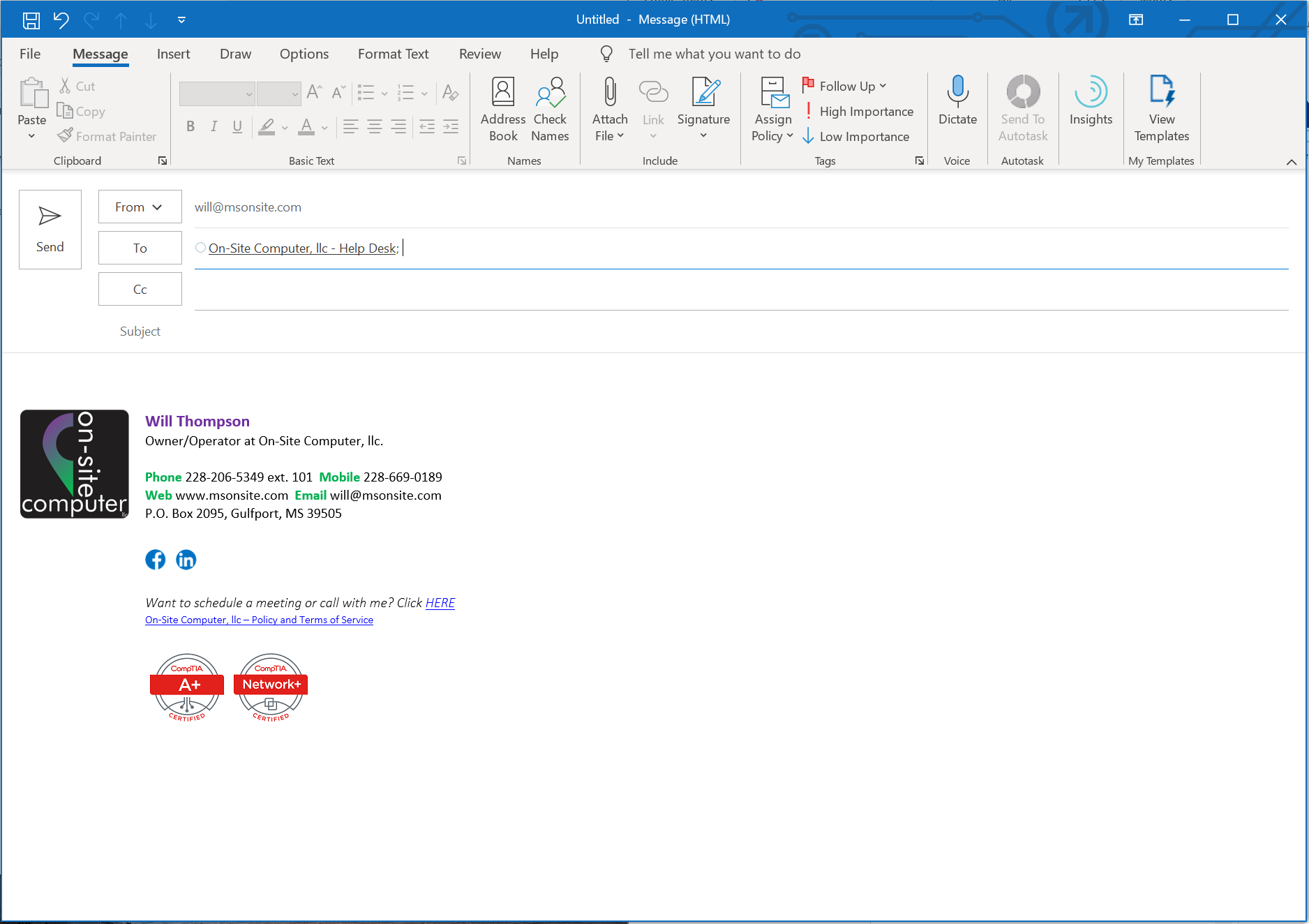Expand the Paste options arrow

tap(32, 136)
